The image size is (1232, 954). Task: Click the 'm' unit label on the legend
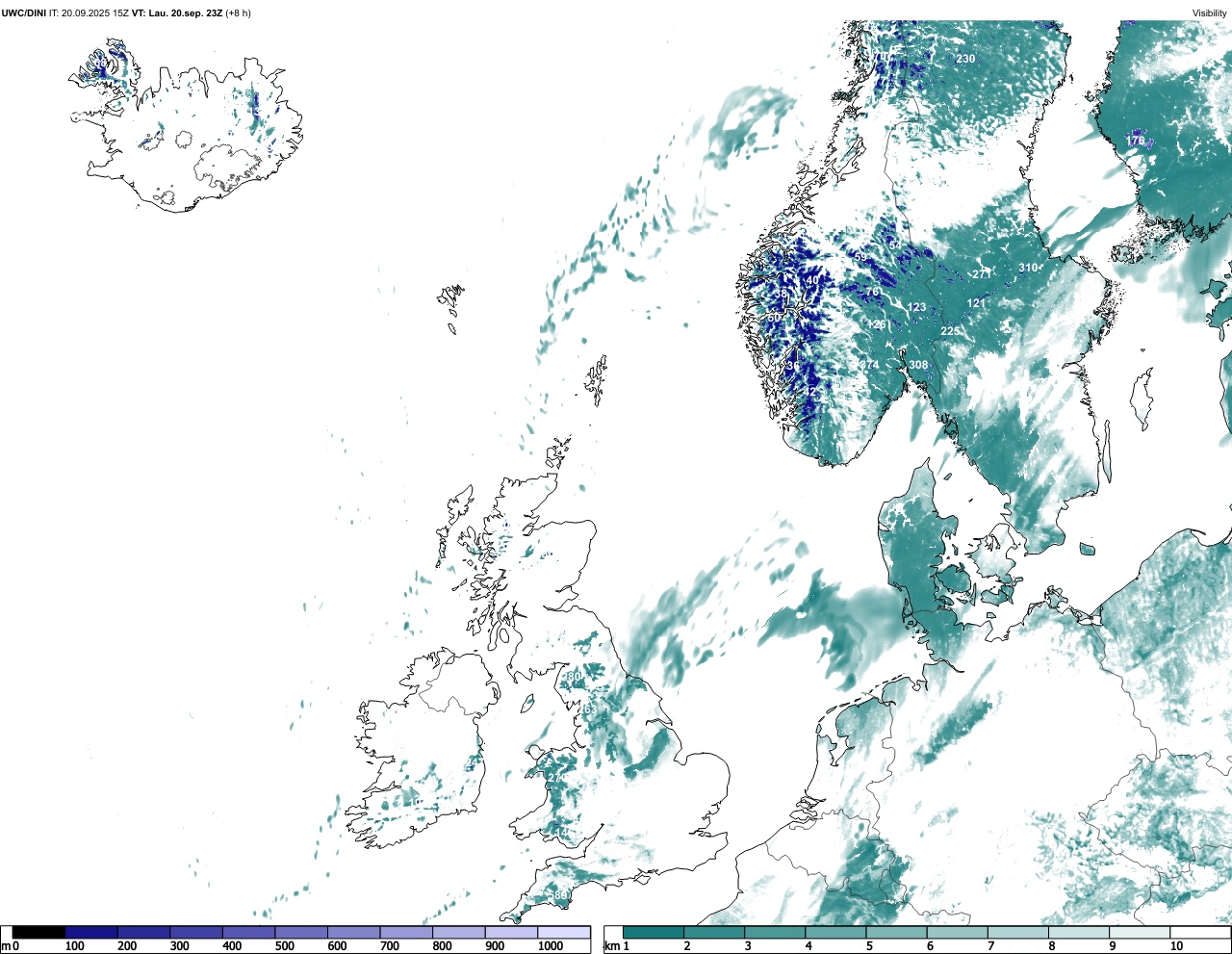[6, 946]
